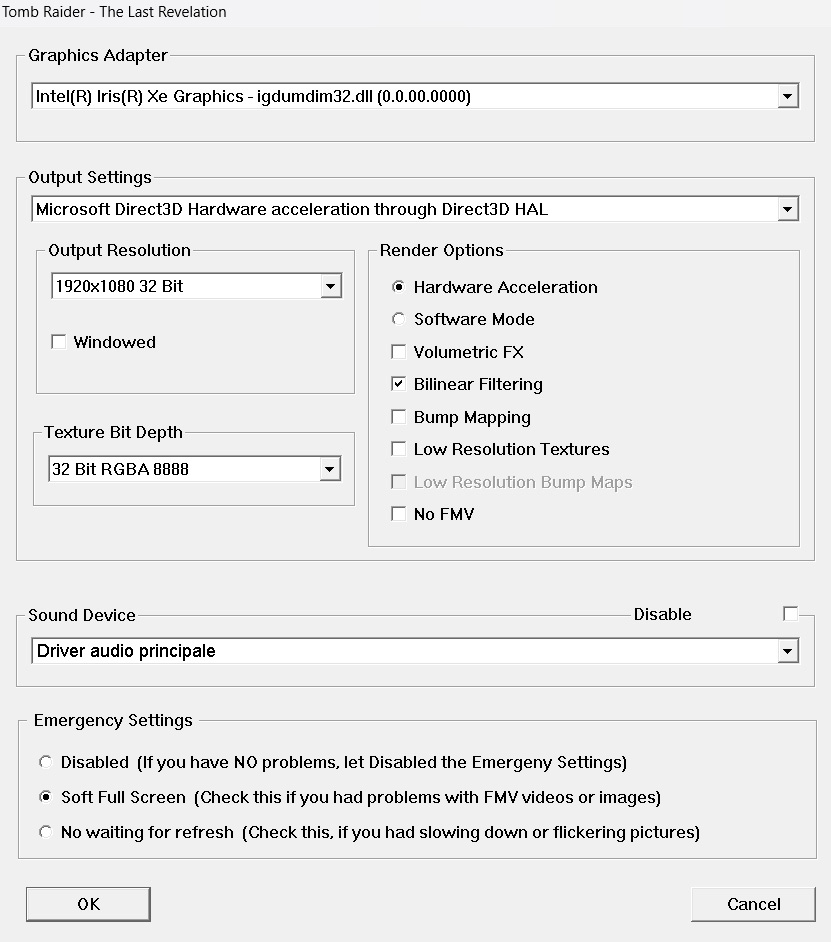Expand the Output Settings Direct3D dropdown
The image size is (831, 942).
(787, 209)
